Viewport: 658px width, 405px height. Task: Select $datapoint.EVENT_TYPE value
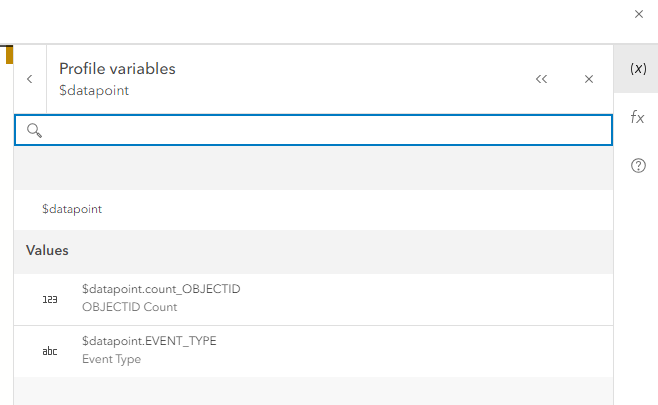coord(149,341)
